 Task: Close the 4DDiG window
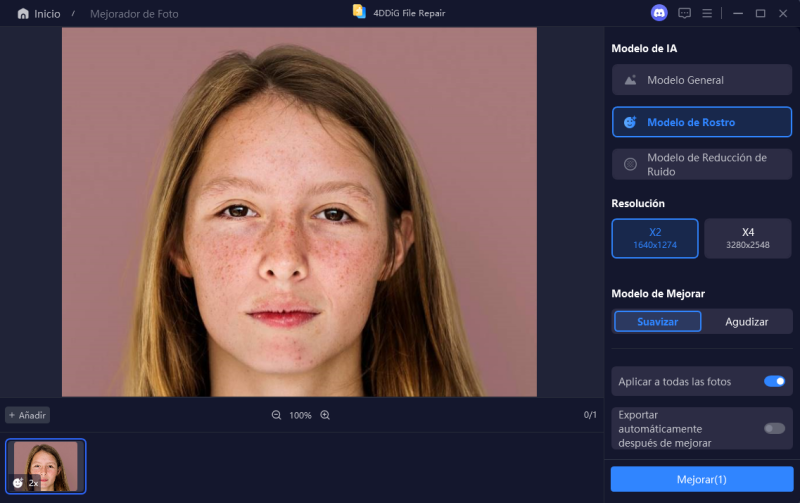coord(783,13)
